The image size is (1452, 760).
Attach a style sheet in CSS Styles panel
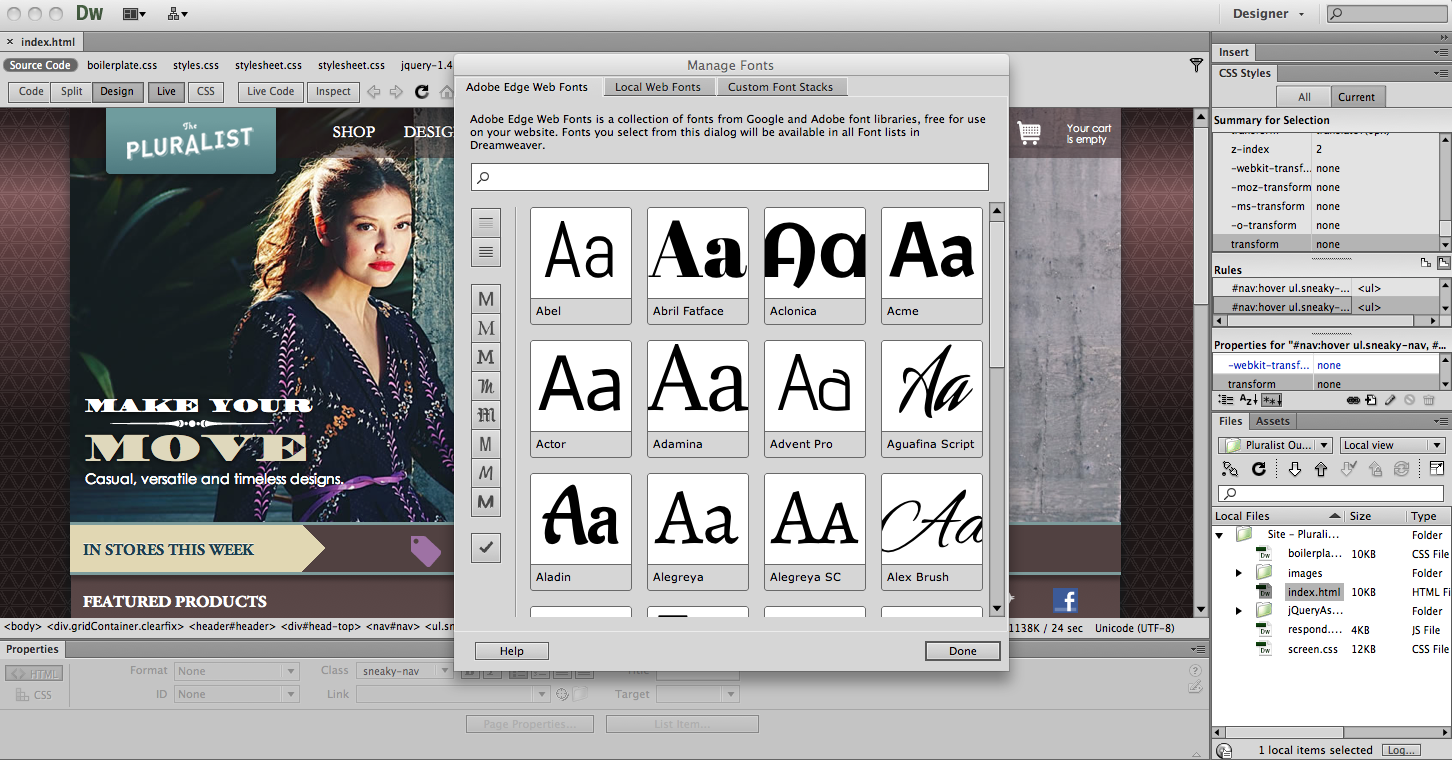click(x=1352, y=399)
